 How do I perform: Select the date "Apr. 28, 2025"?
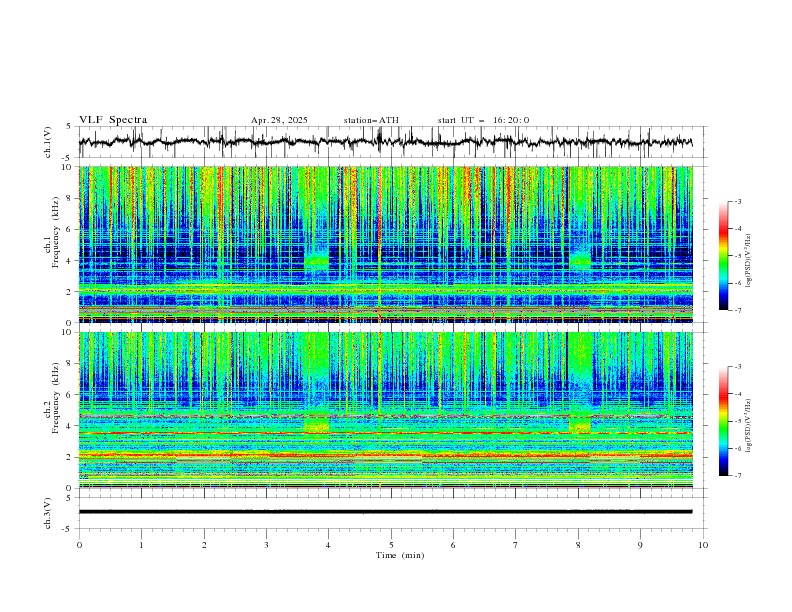(x=279, y=120)
